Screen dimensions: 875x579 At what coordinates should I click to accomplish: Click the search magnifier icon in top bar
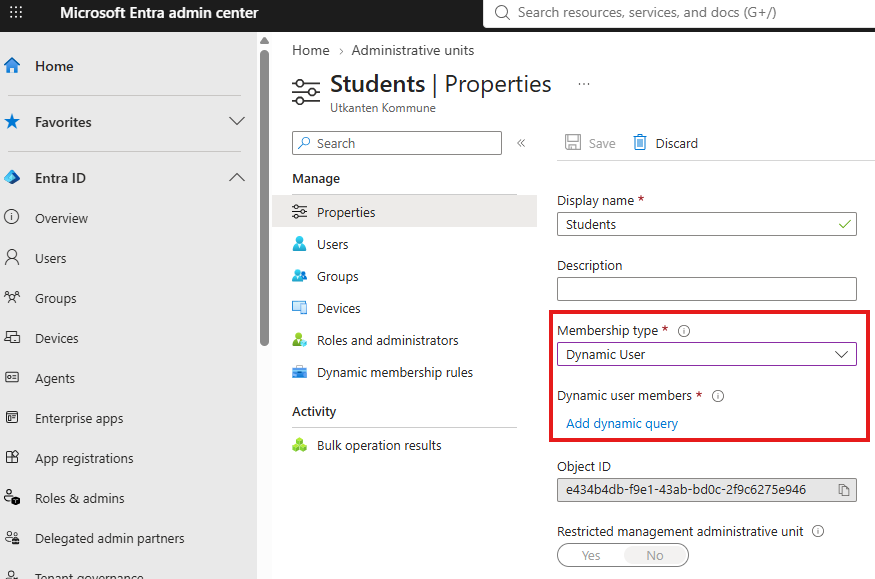click(502, 12)
